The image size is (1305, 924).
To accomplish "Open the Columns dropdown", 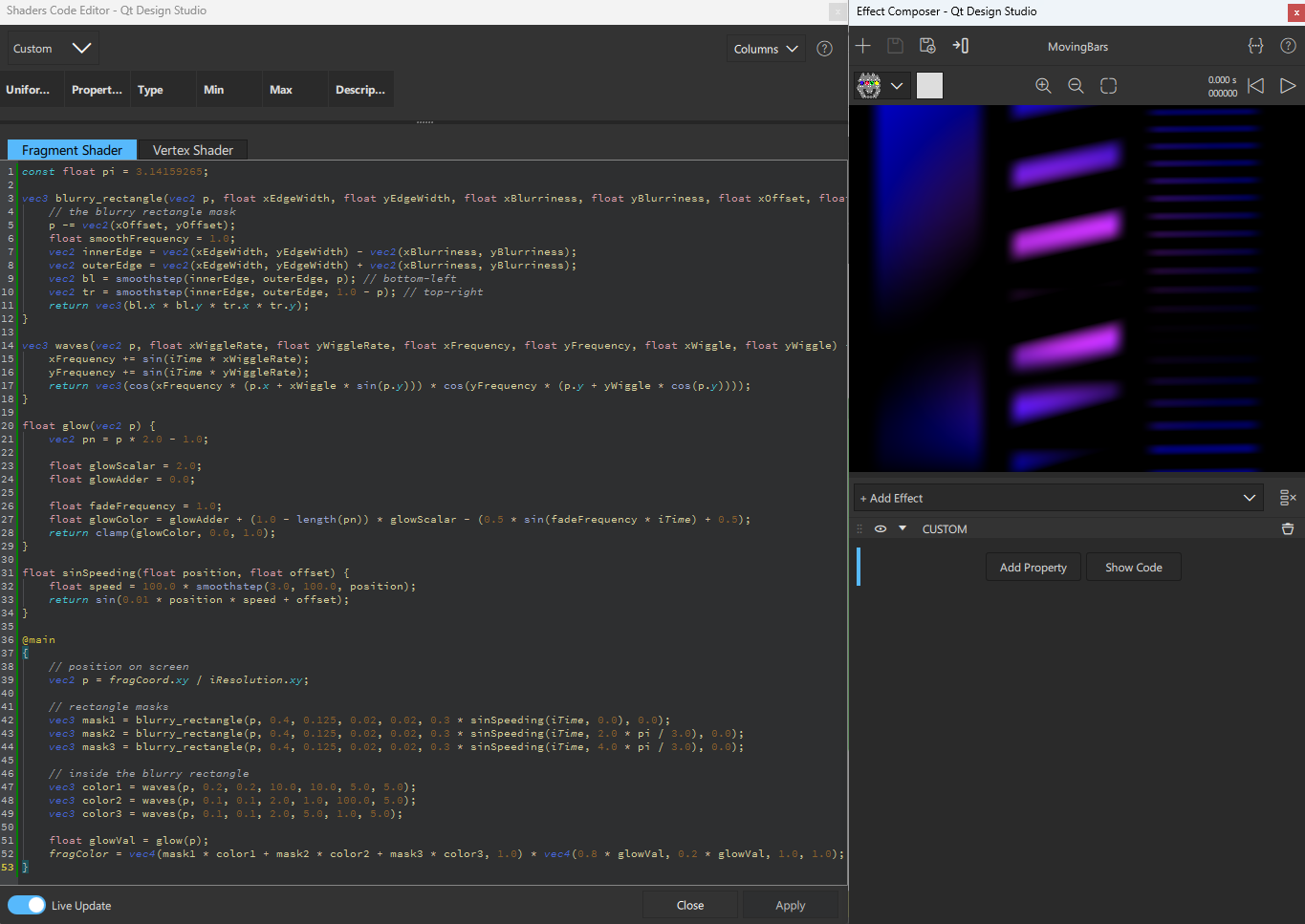I will click(x=766, y=46).
